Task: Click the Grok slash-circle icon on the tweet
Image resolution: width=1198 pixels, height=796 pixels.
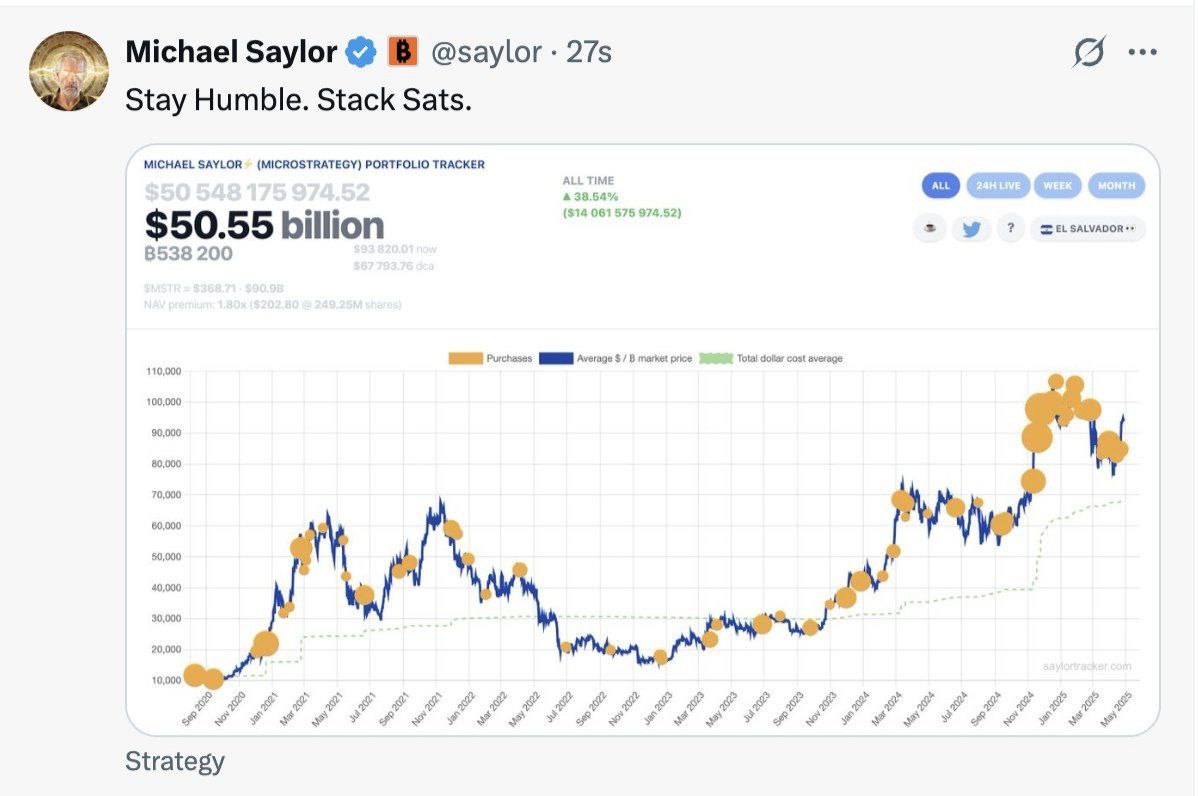Action: [1088, 52]
